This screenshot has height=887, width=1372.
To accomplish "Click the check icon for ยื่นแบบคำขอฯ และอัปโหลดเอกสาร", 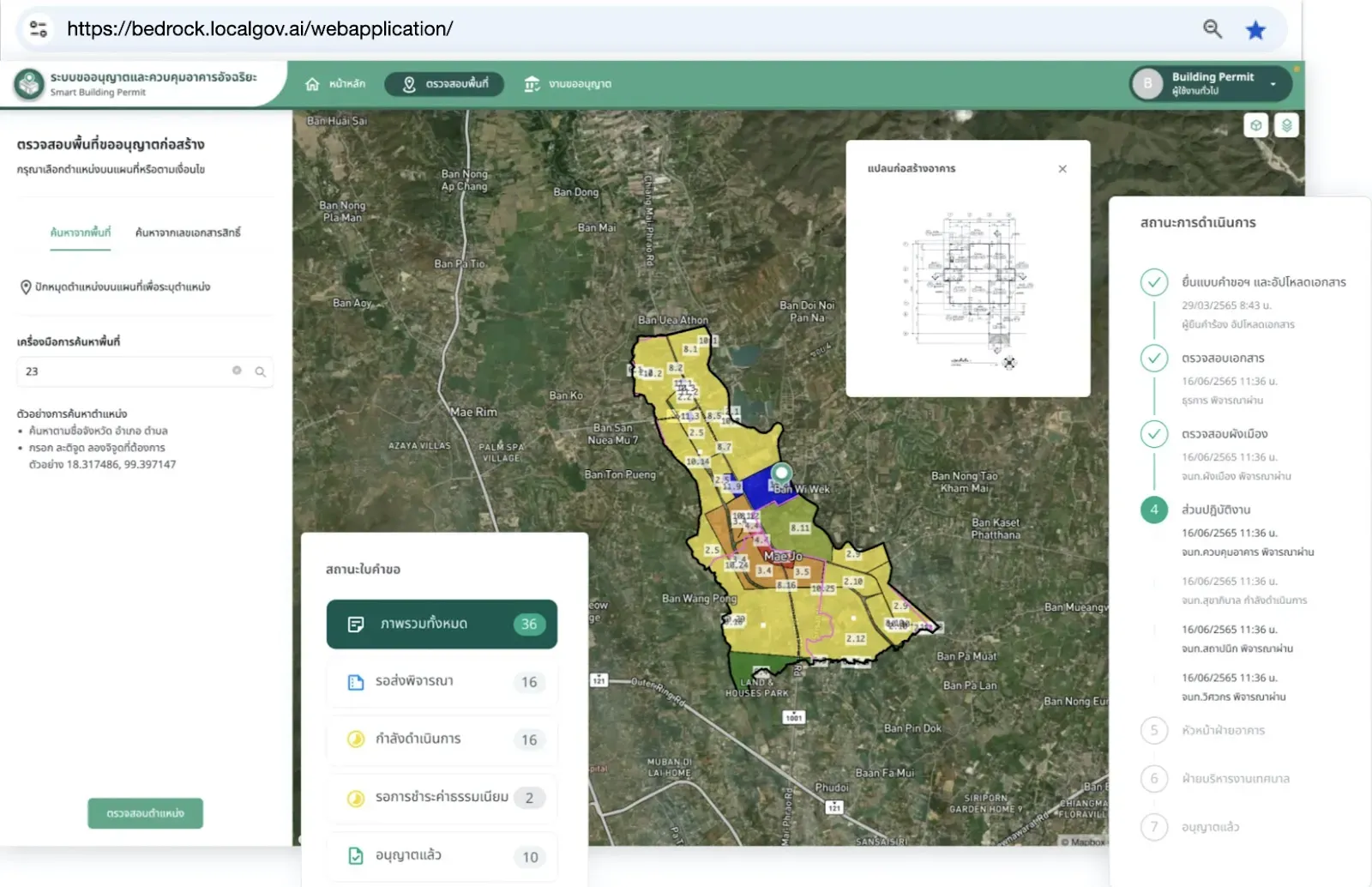I will point(1154,282).
